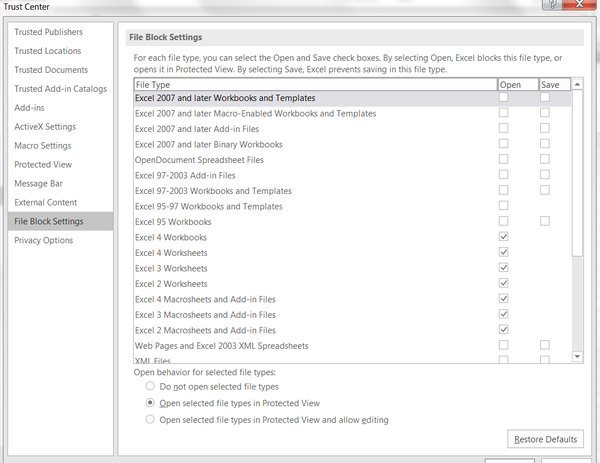Select the OpenDocument Spreadsheet Files row text
Image resolution: width=600 pixels, height=463 pixels.
click(199, 160)
